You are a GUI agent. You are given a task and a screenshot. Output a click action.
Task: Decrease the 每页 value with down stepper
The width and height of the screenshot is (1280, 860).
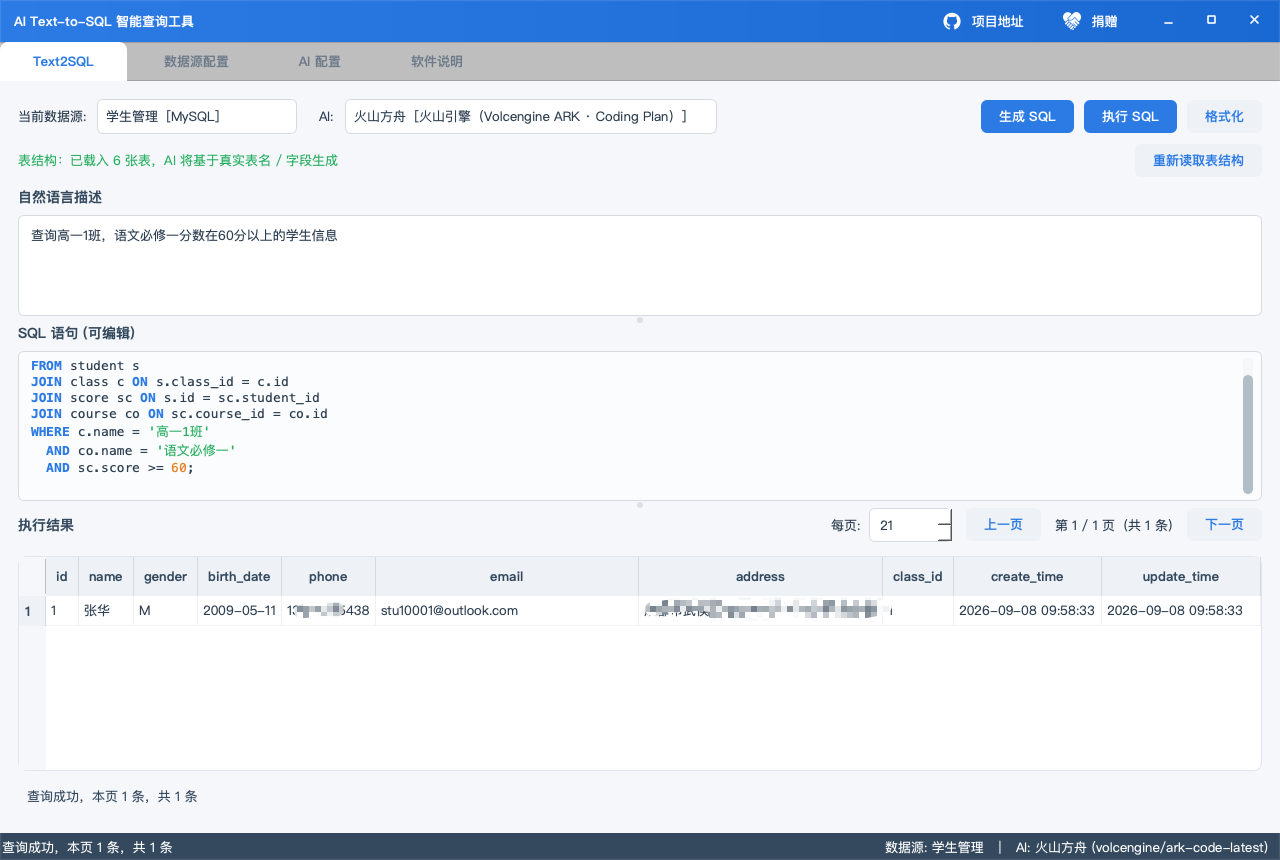click(x=945, y=533)
